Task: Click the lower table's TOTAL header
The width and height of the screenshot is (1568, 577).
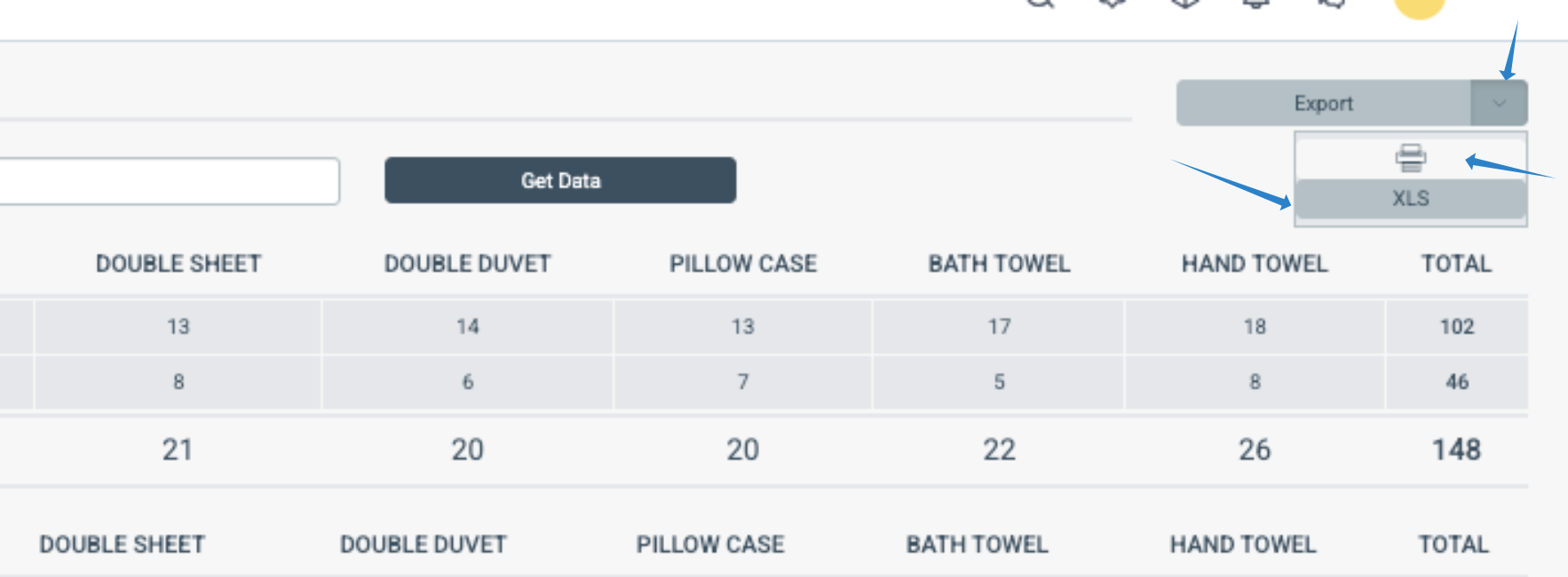Action: (1453, 544)
